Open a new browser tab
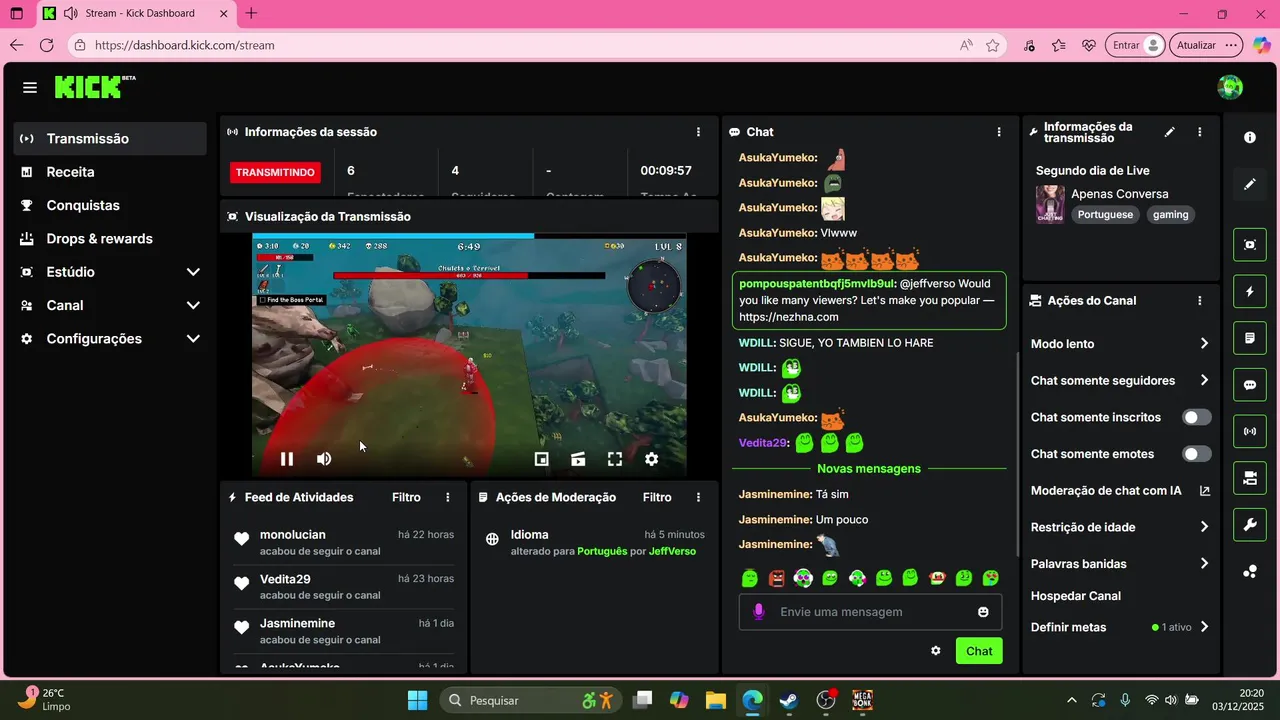The width and height of the screenshot is (1280, 720). (251, 14)
